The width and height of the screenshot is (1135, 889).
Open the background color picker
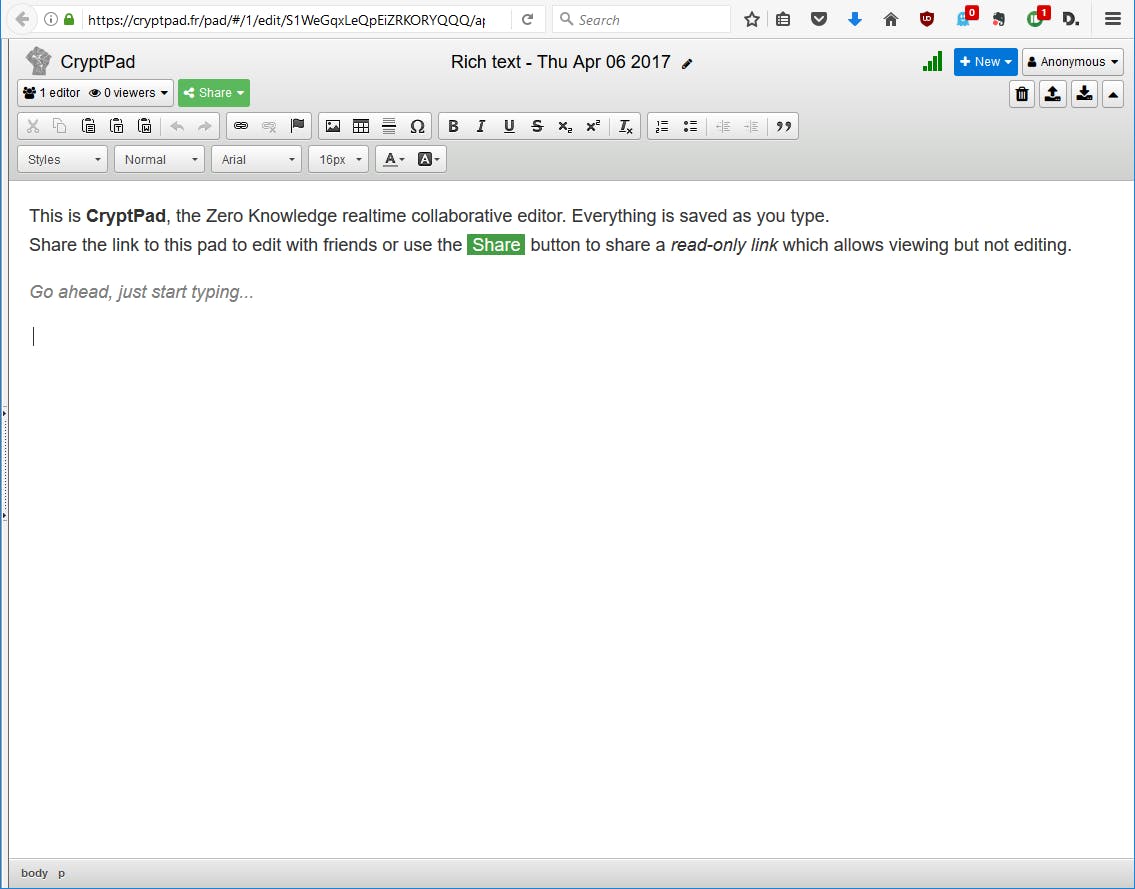[x=429, y=159]
